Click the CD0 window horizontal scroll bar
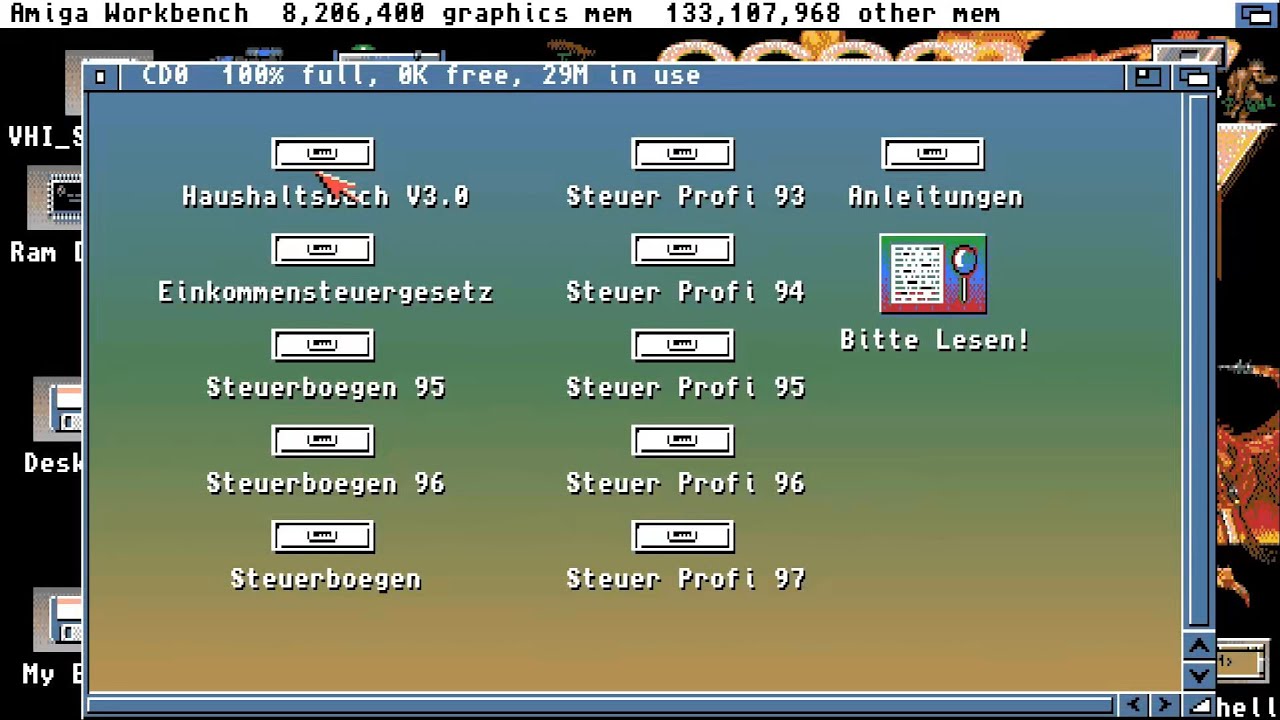This screenshot has height=720, width=1280. click(x=601, y=706)
